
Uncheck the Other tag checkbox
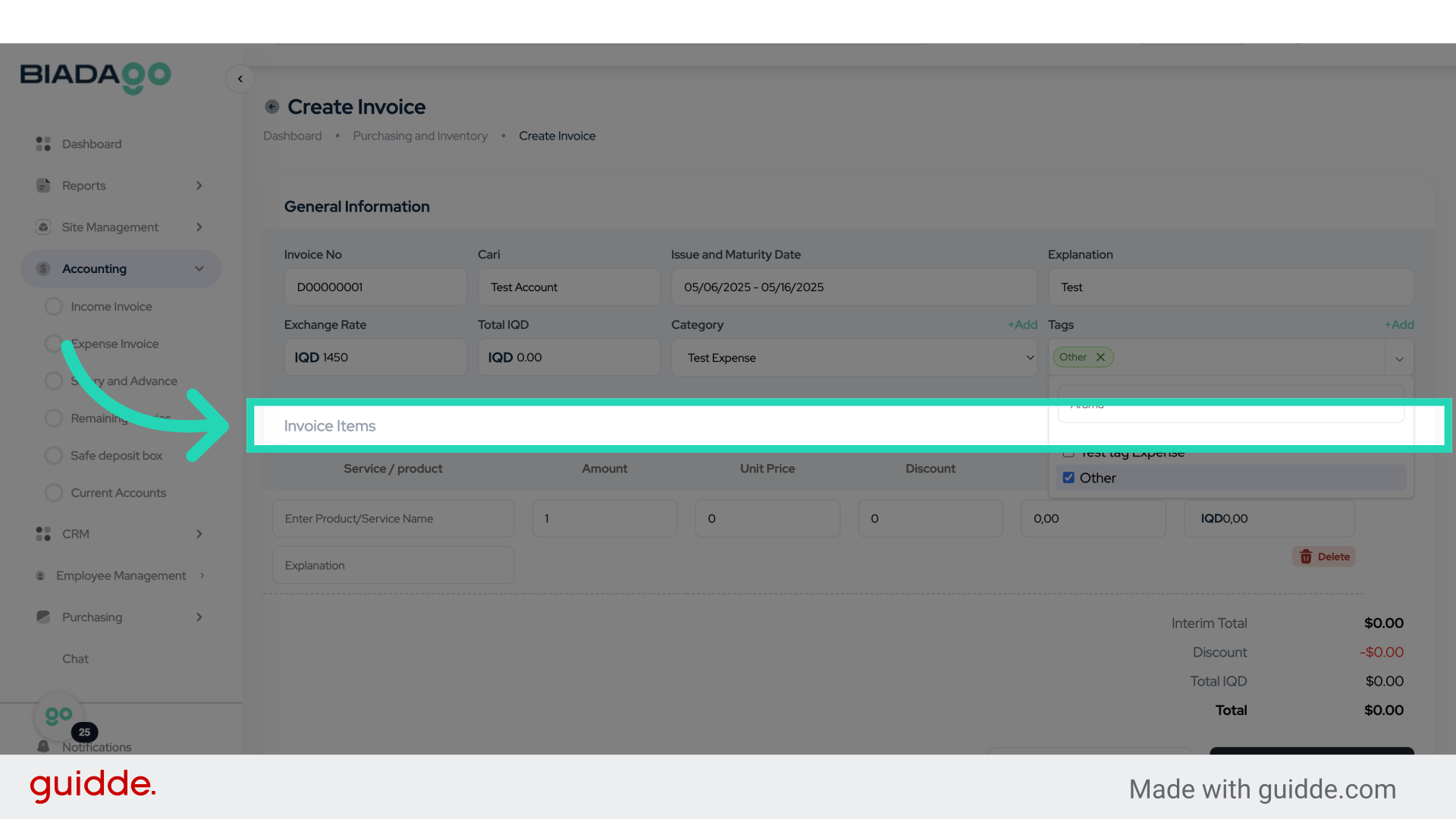[1068, 478]
